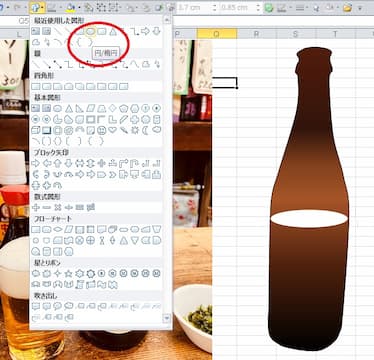
Task: Pick the isosceles triangle in recently used shapes
Action: click(x=113, y=32)
